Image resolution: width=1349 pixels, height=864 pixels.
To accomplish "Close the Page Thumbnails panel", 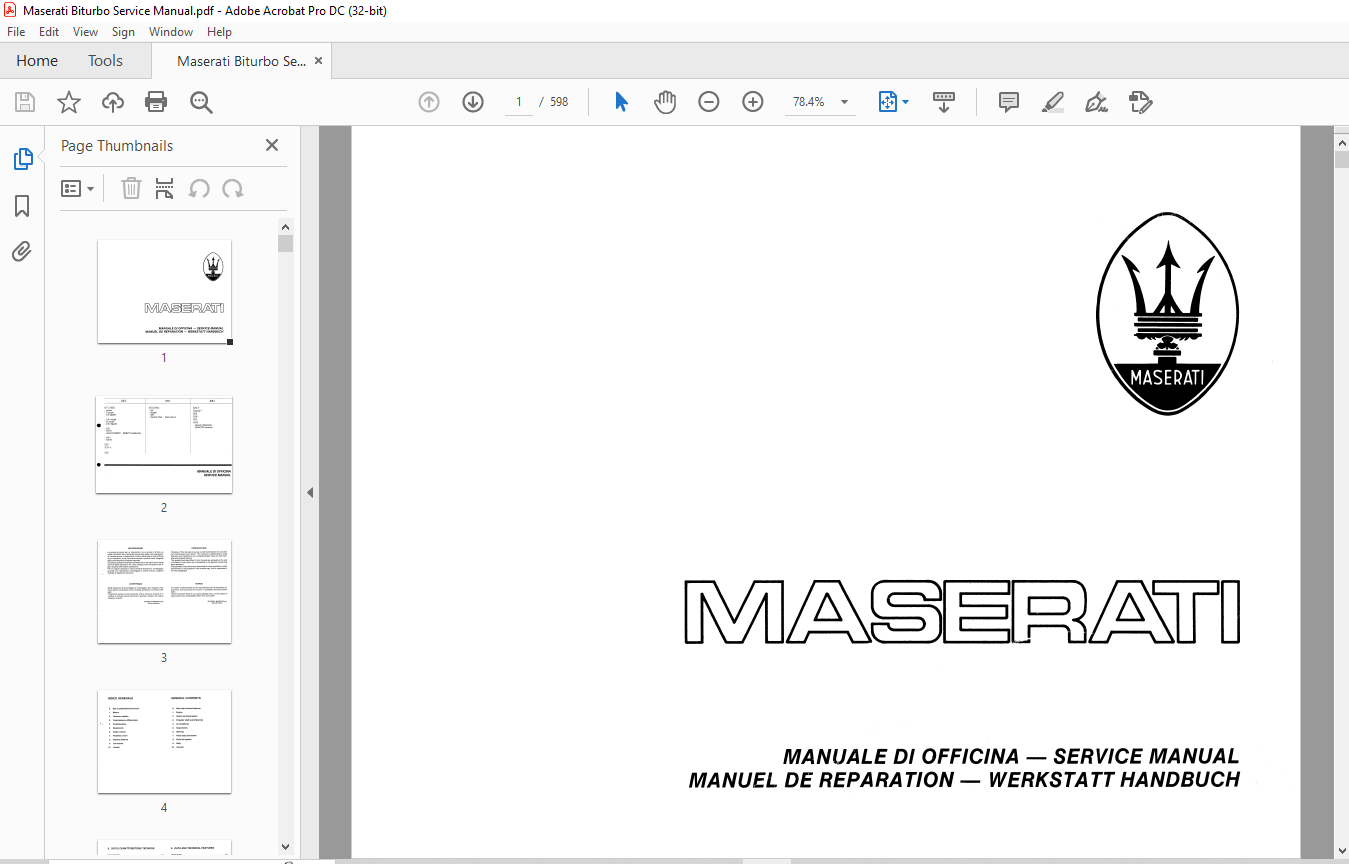I will (x=272, y=145).
